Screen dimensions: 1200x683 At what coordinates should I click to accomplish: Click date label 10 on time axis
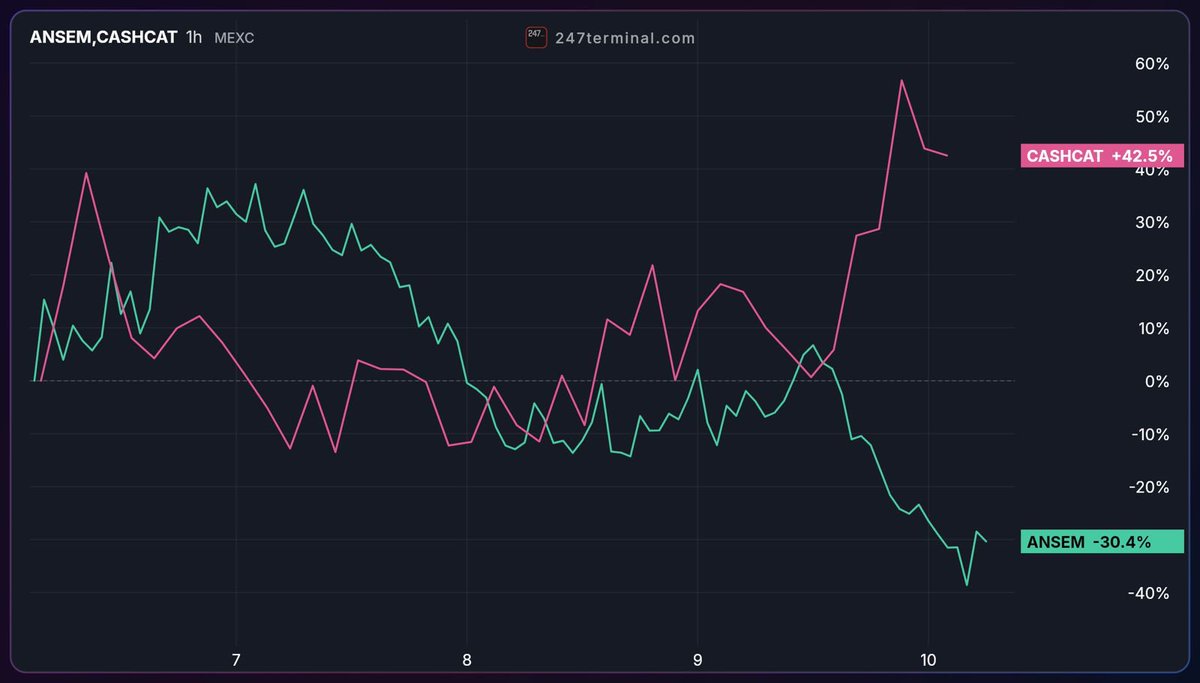pos(927,660)
